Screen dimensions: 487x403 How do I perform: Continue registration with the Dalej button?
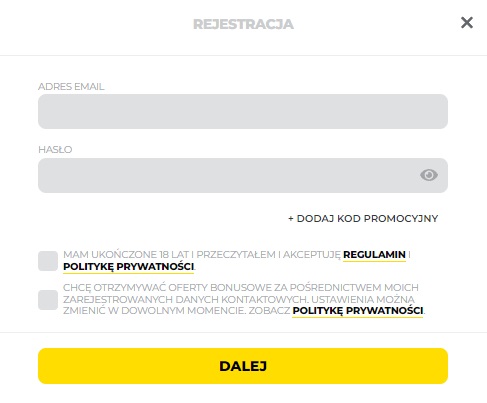coord(243,366)
